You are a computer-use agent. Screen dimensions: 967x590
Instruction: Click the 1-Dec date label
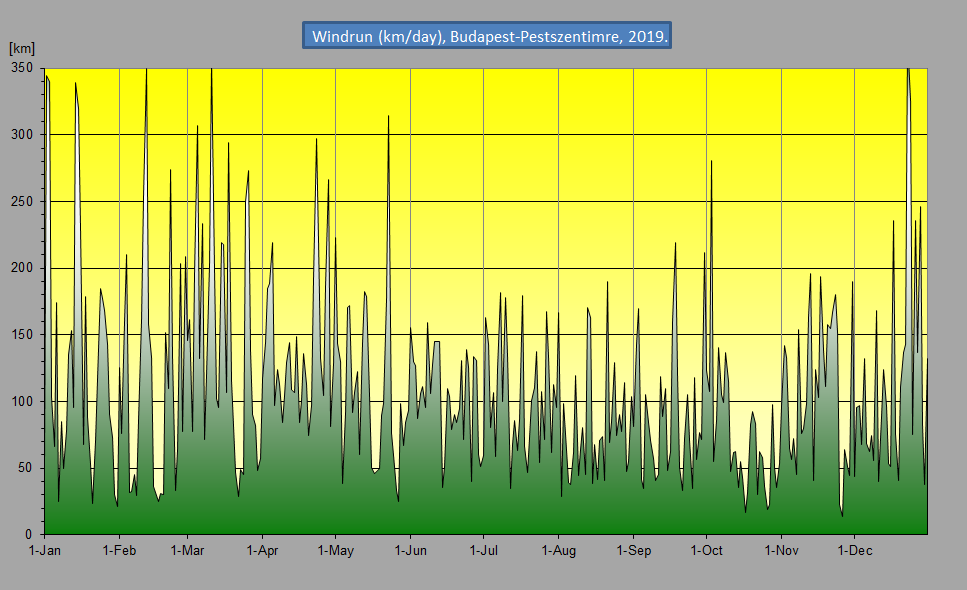click(x=854, y=550)
